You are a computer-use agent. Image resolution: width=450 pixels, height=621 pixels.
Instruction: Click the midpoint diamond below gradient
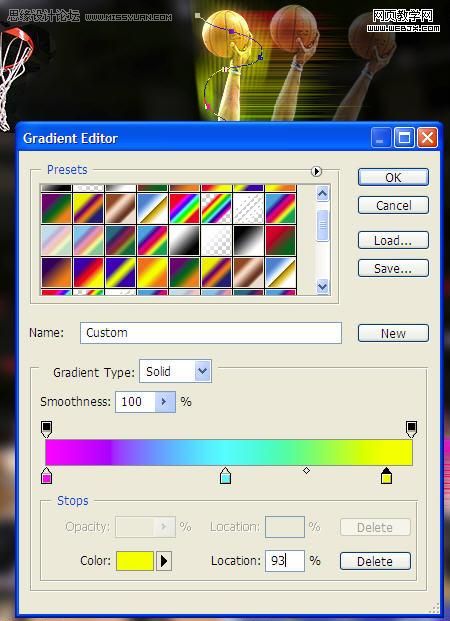[x=306, y=471]
